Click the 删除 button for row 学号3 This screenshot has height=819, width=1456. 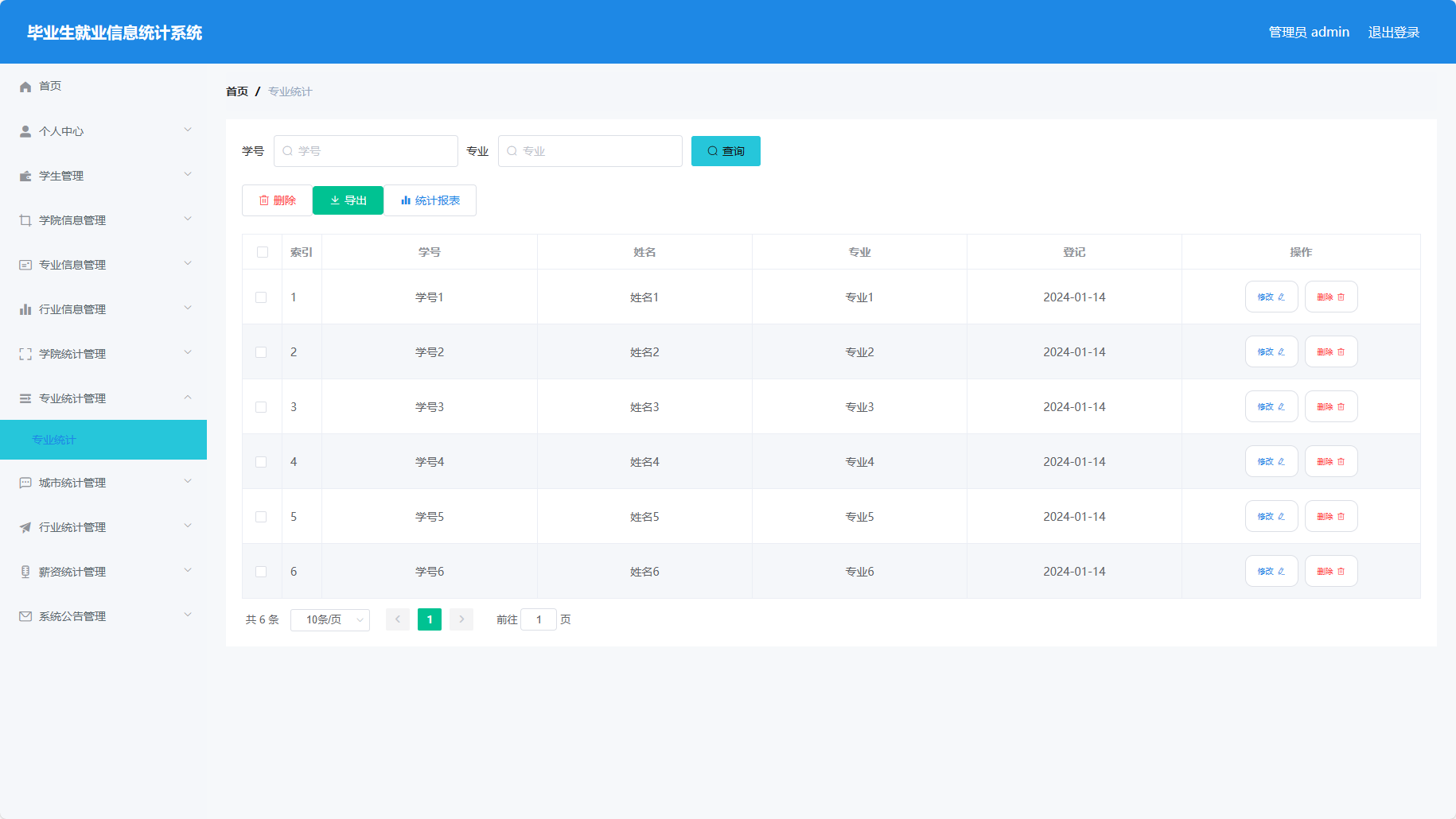pos(1331,407)
